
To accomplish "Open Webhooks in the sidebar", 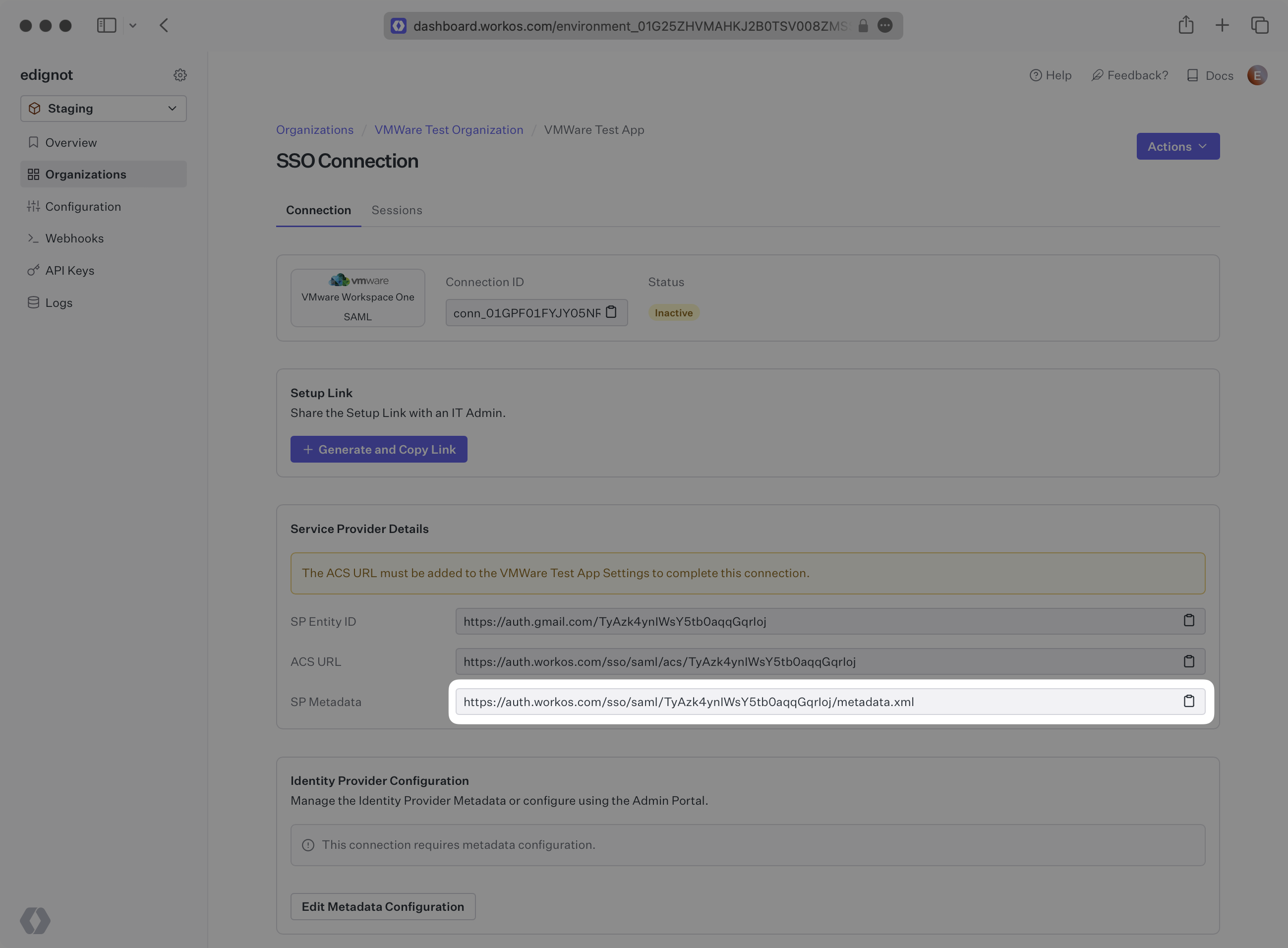I will coord(74,238).
